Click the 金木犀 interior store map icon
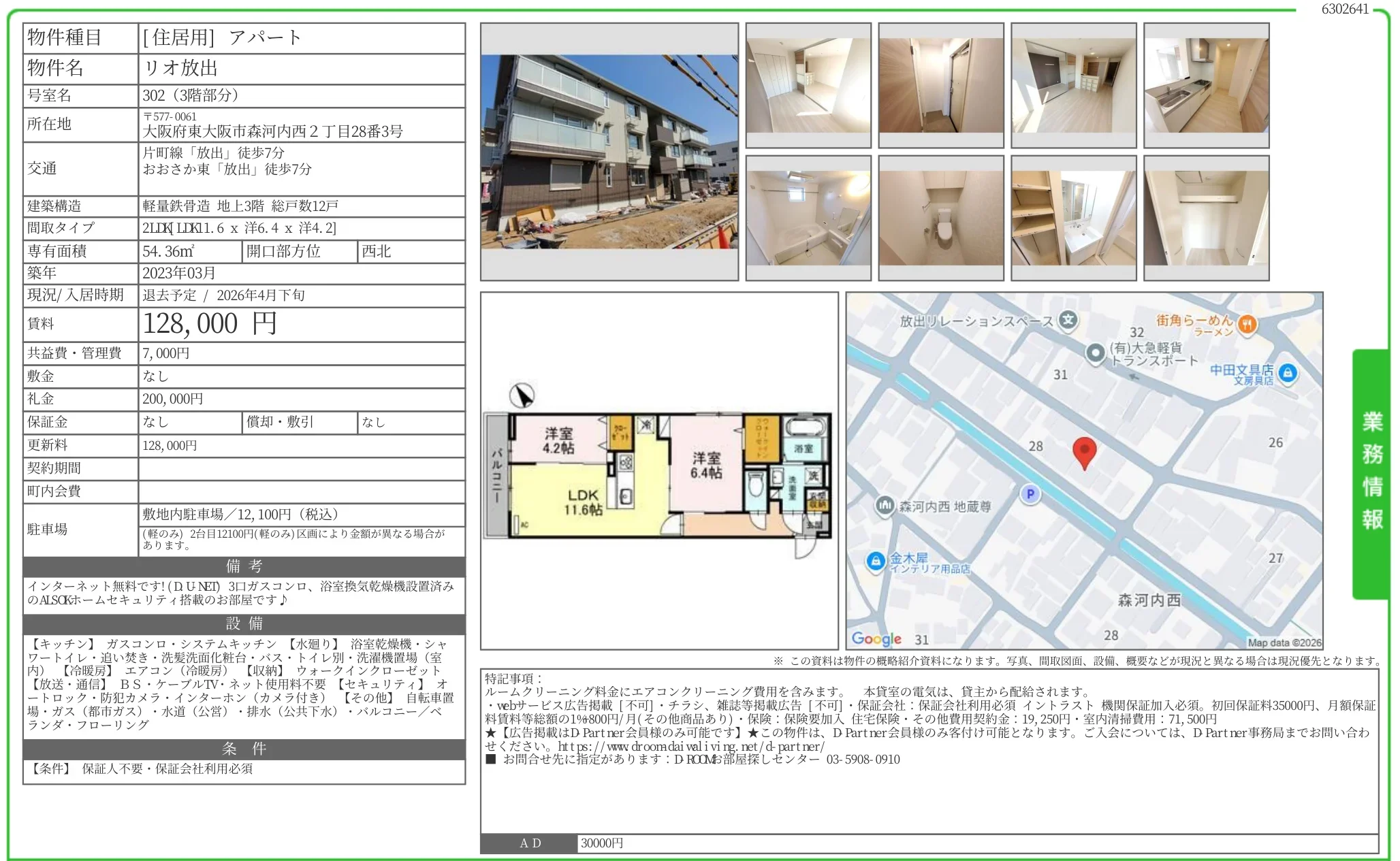 click(876, 561)
